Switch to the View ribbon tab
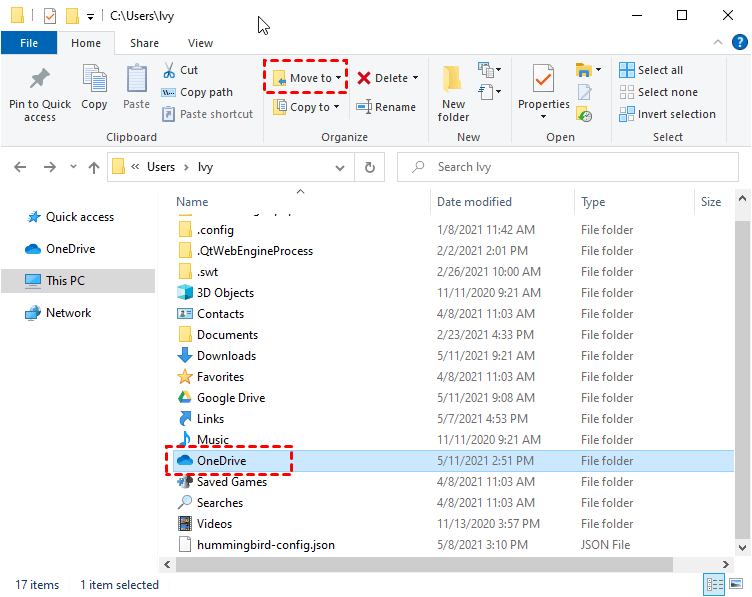This screenshot has height=597, width=752. point(200,43)
